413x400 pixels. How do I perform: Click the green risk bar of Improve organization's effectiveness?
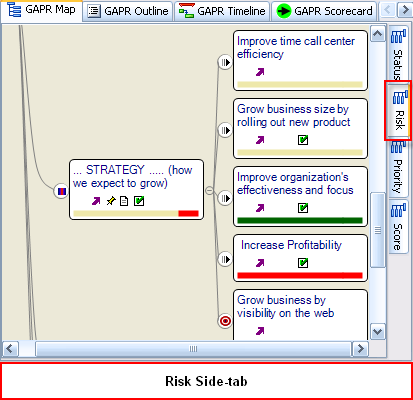point(300,220)
